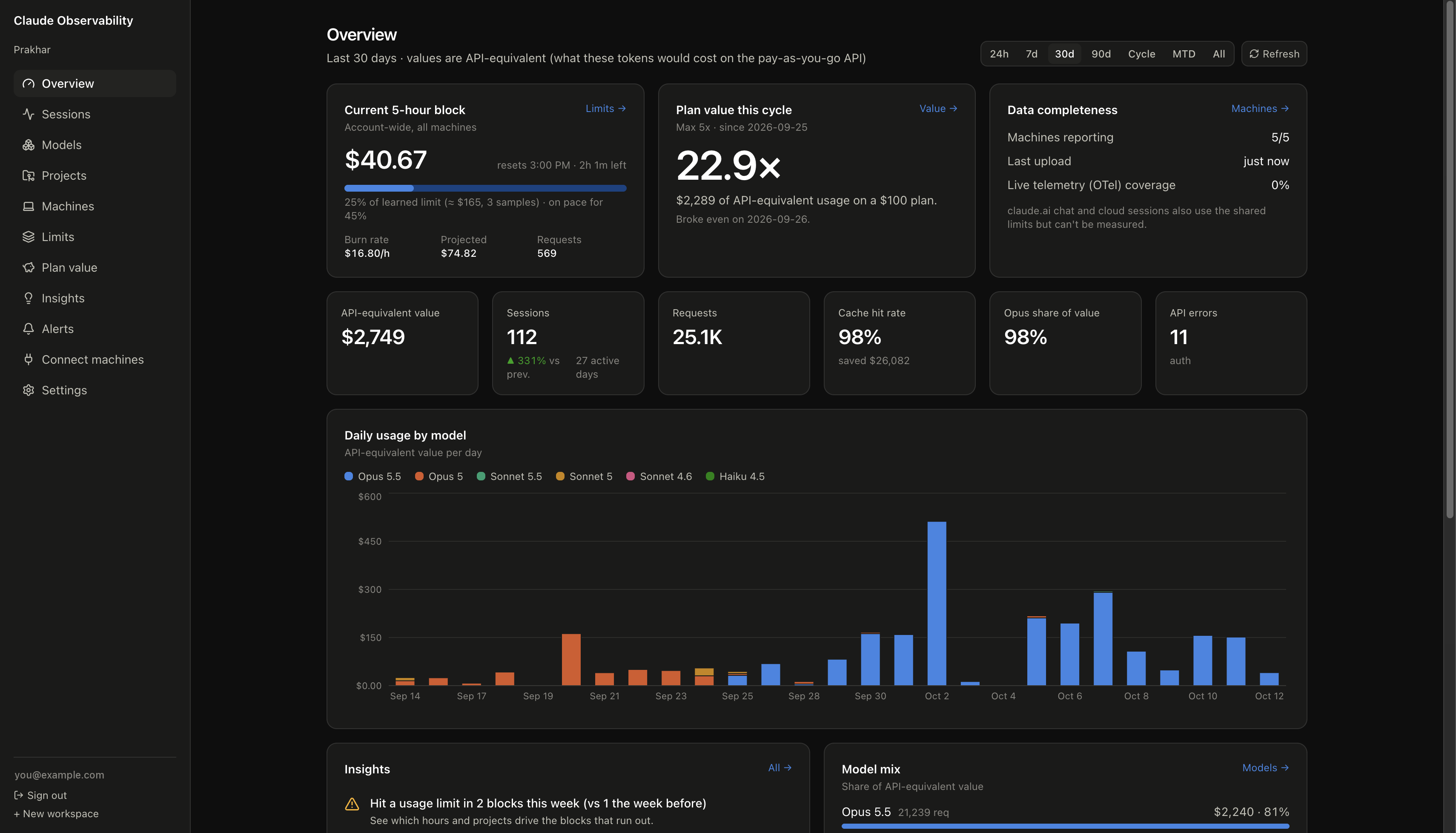Click the Connect machines plug icon

coord(28,359)
